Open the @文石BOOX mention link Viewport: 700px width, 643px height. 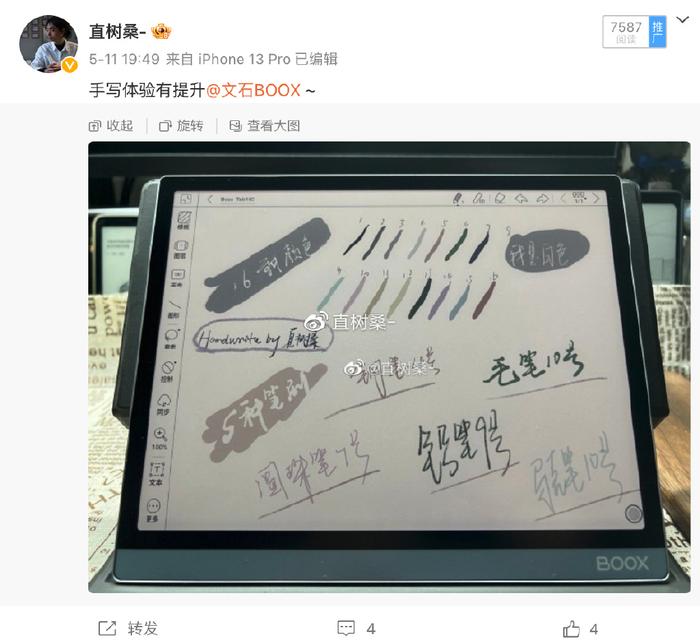click(x=253, y=90)
